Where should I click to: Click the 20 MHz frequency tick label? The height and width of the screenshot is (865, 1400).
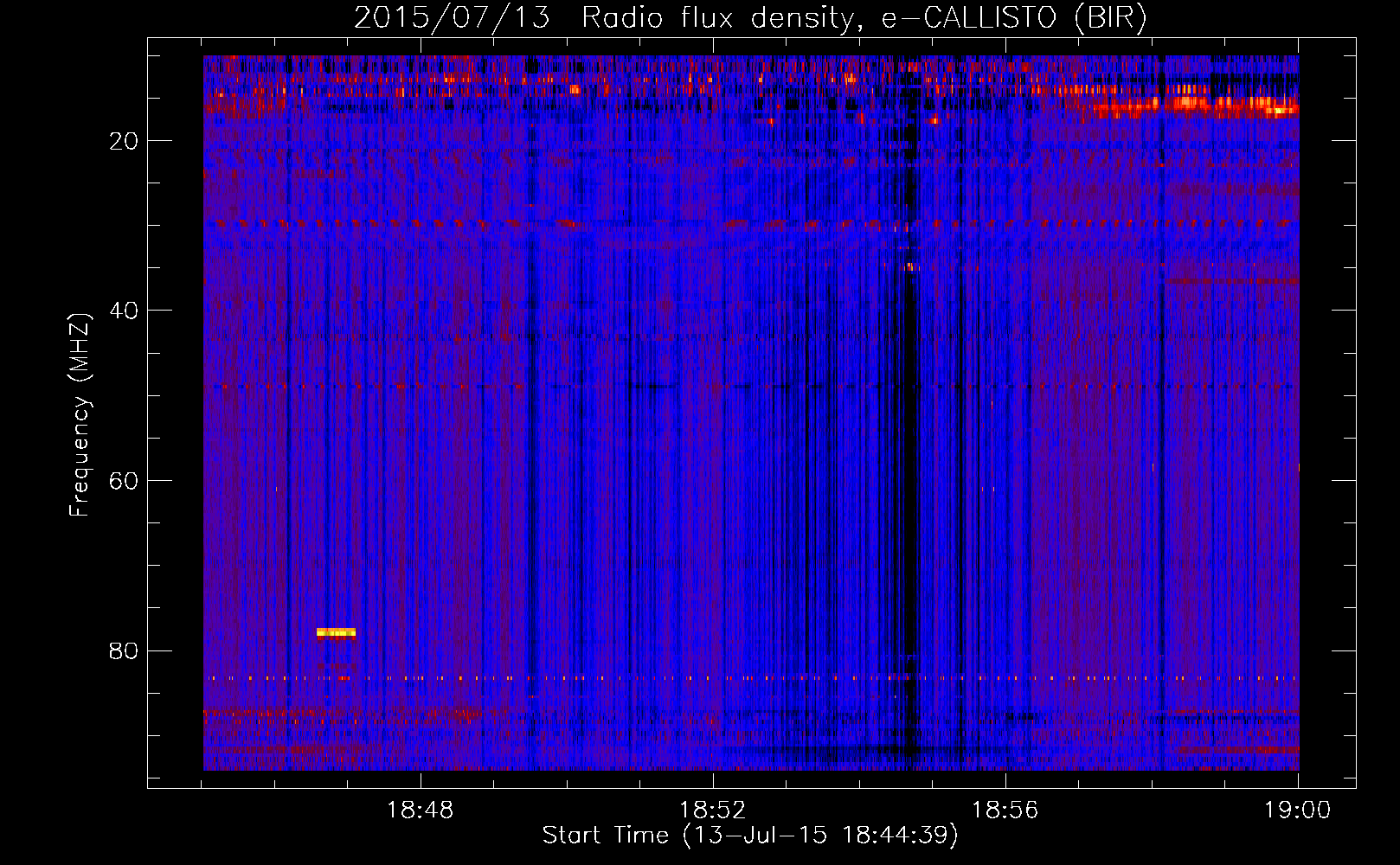124,141
